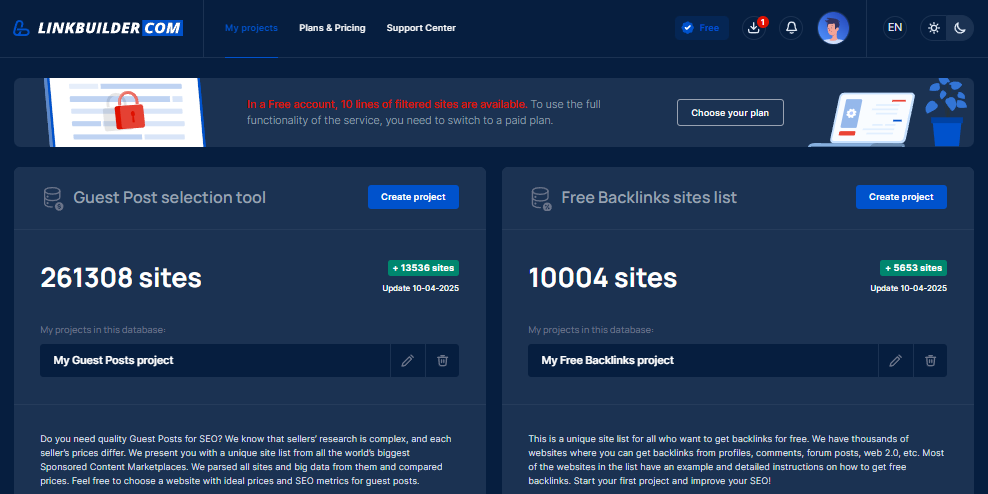Image resolution: width=988 pixels, height=494 pixels.
Task: Click the Free plan badge
Action: click(x=702, y=28)
